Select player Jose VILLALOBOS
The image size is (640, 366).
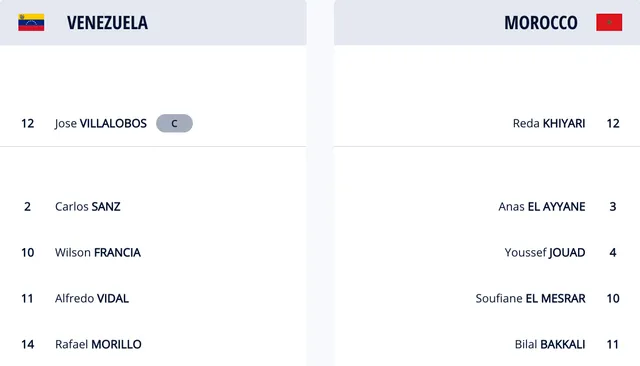[x=101, y=123]
